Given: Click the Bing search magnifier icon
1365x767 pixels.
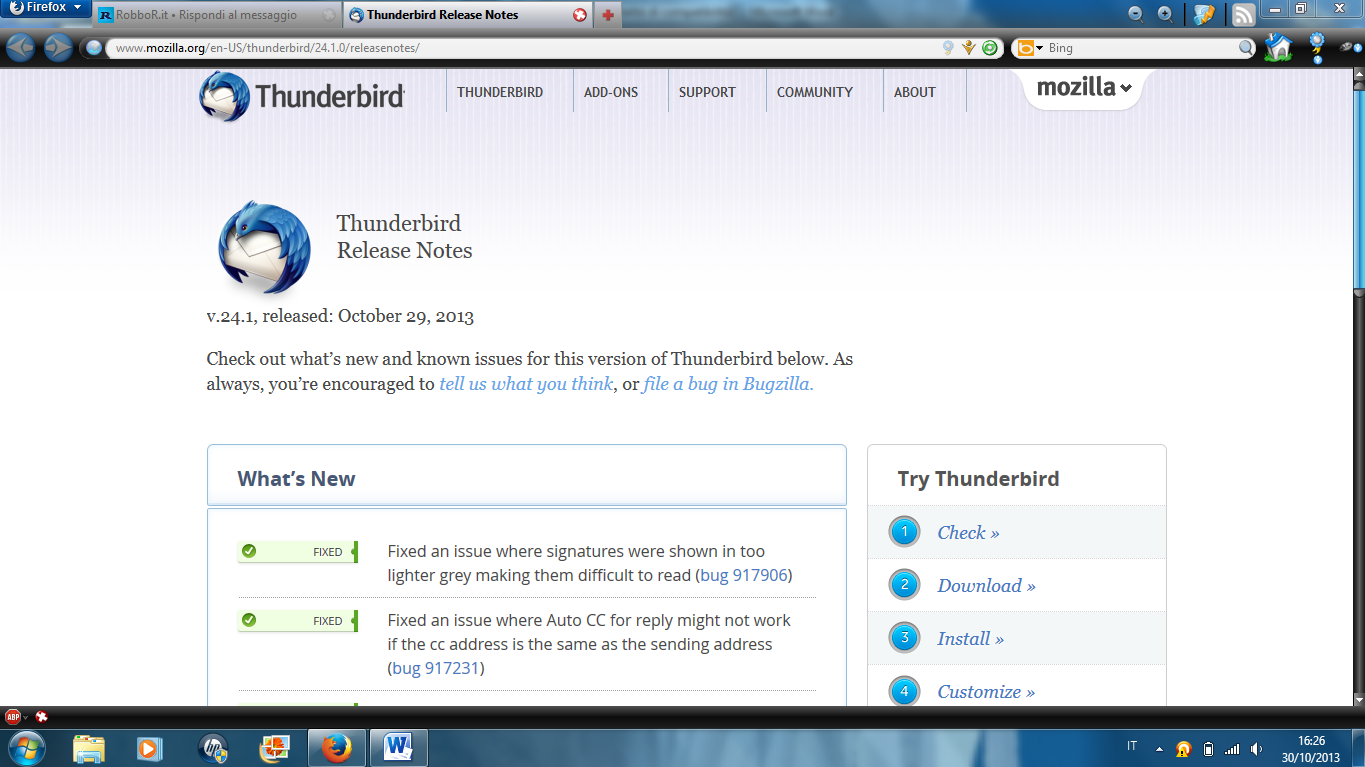Looking at the screenshot, I should (1246, 48).
